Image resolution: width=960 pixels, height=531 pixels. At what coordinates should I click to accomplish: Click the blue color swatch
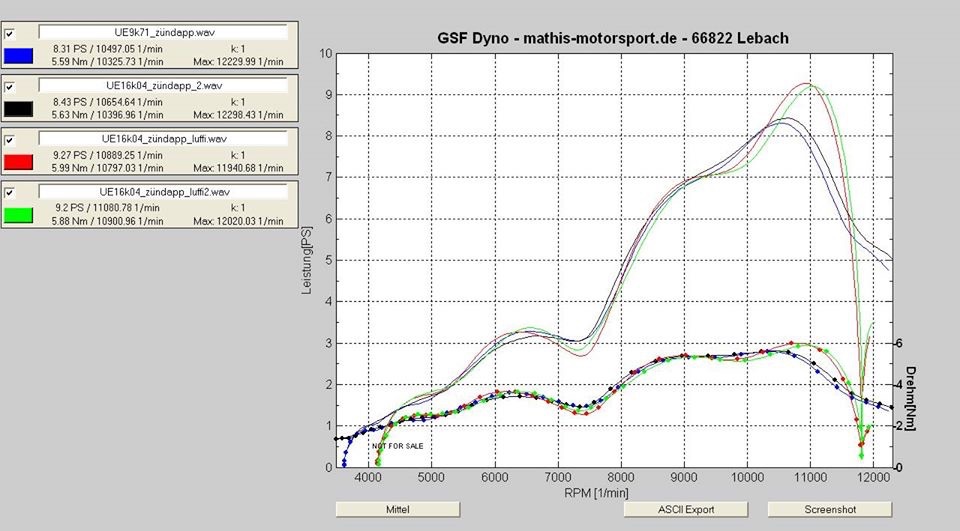(x=19, y=56)
